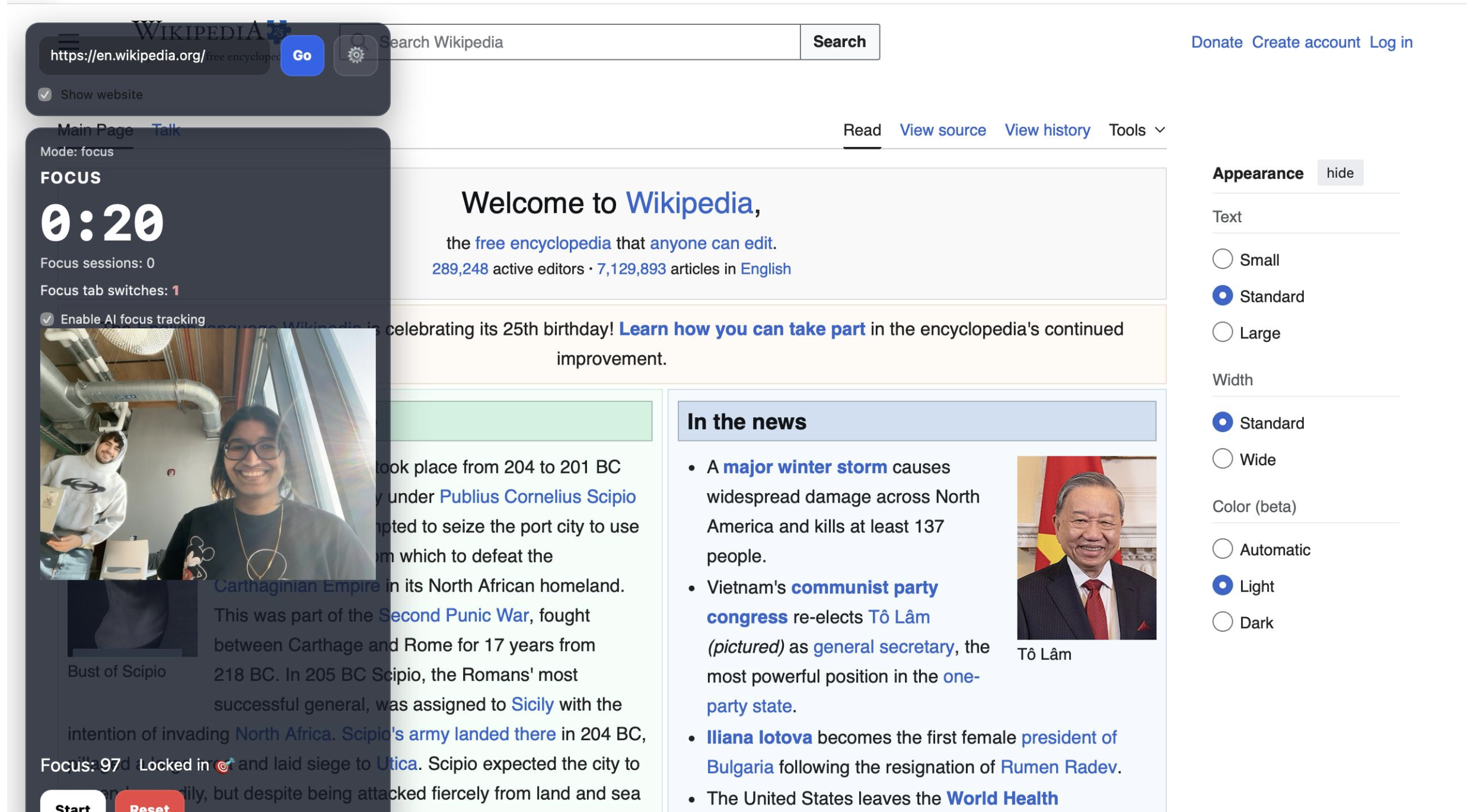The width and height of the screenshot is (1467, 812).
Task: Select Dark color mode
Action: (x=1222, y=622)
